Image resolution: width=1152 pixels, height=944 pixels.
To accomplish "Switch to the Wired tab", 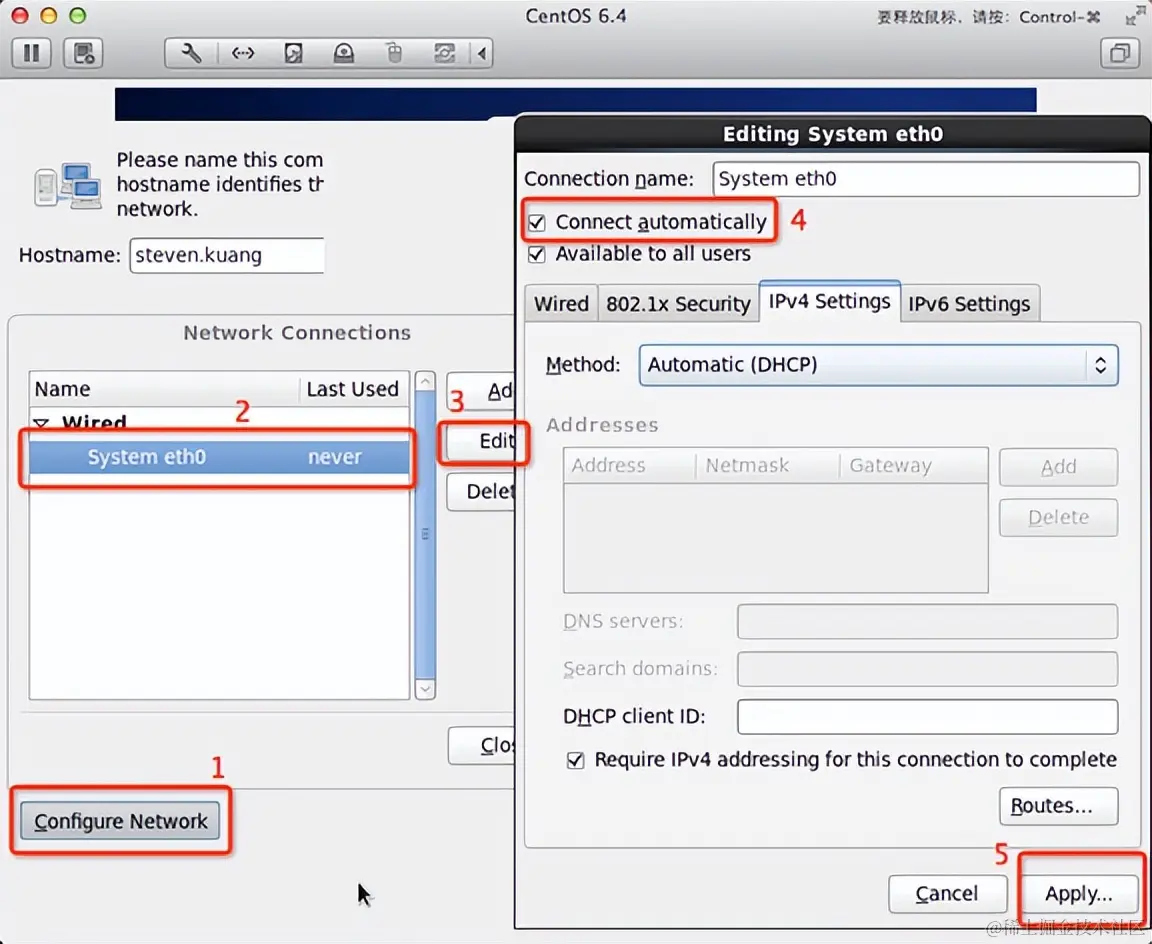I will click(561, 303).
